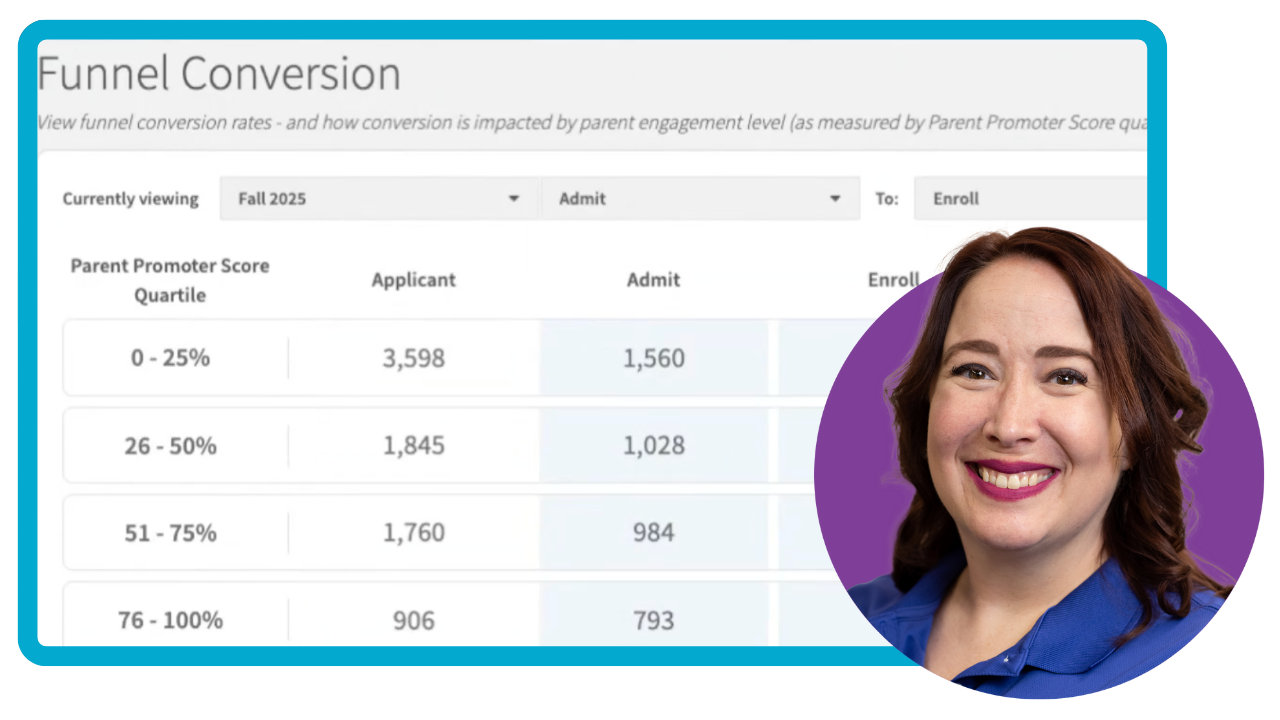Open the Enroll dropdown next to To:

(x=1030, y=198)
